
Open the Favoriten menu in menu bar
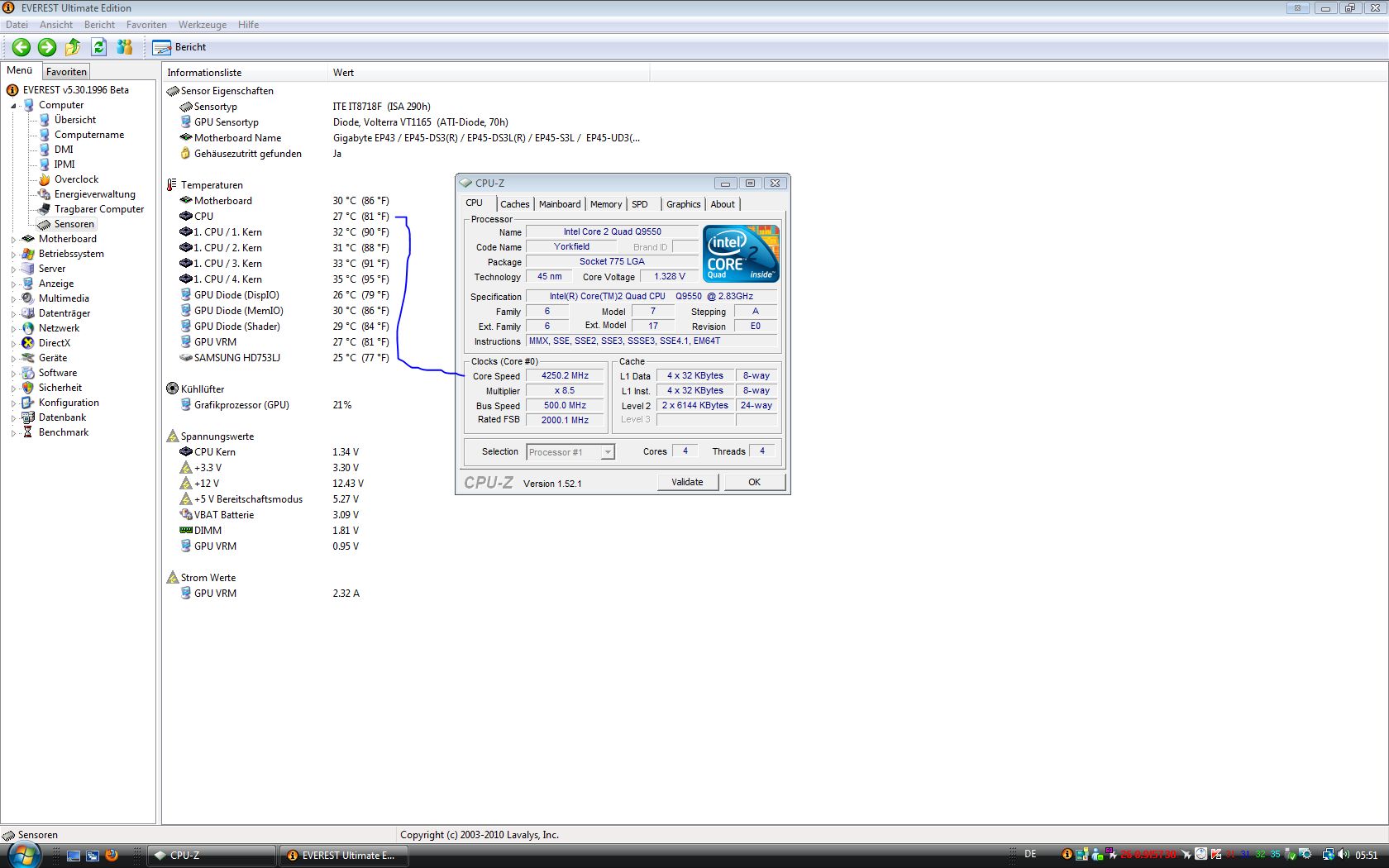[x=146, y=25]
